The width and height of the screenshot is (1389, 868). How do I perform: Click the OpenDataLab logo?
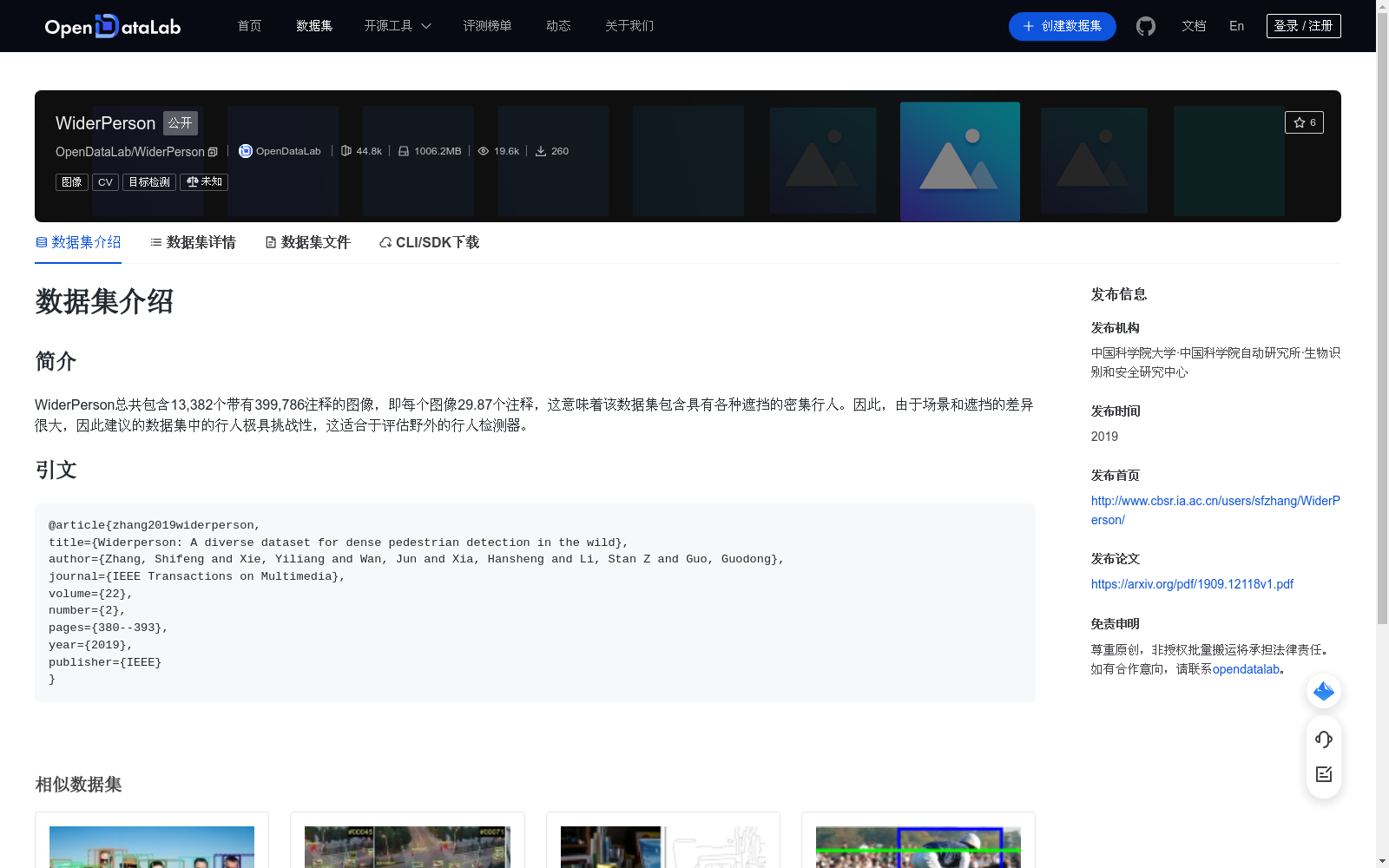[x=113, y=26]
